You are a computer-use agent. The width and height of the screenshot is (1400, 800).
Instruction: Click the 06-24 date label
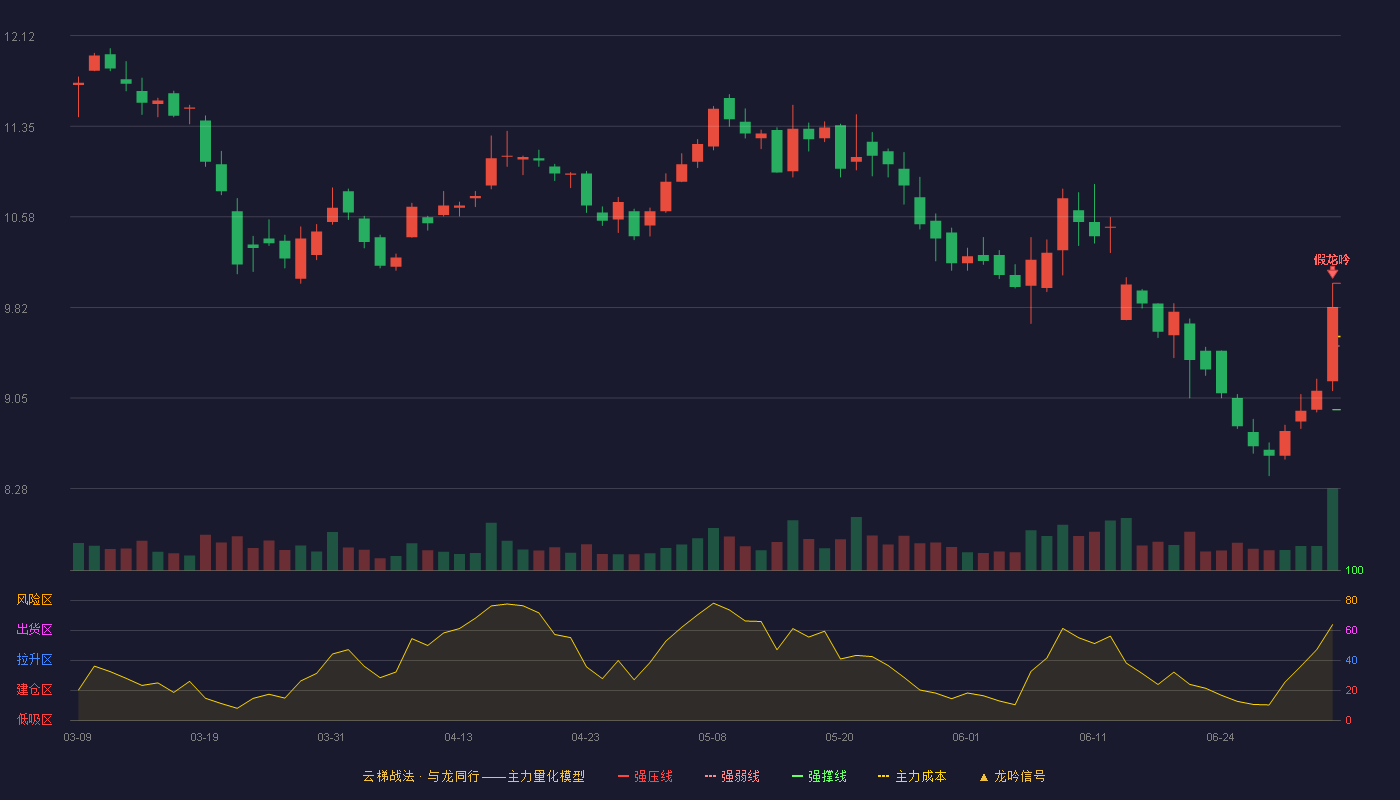tap(1220, 737)
